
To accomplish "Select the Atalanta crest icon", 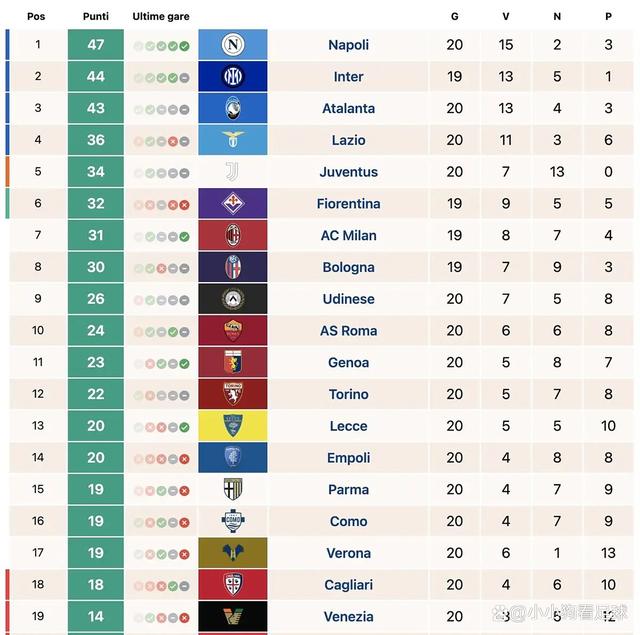I will [x=233, y=109].
